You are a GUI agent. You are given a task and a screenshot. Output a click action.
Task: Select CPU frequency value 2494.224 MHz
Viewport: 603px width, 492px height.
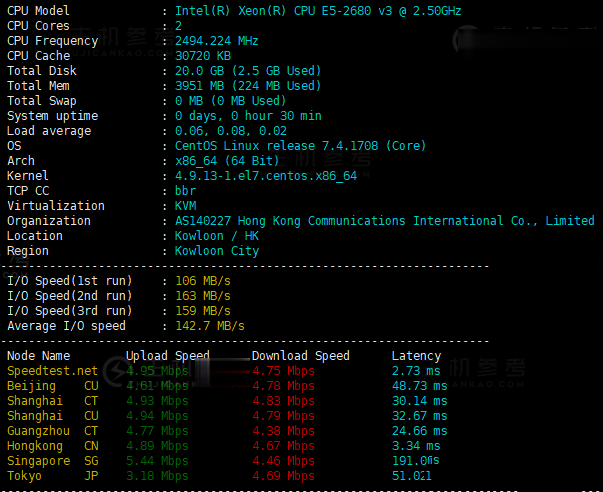[217, 41]
